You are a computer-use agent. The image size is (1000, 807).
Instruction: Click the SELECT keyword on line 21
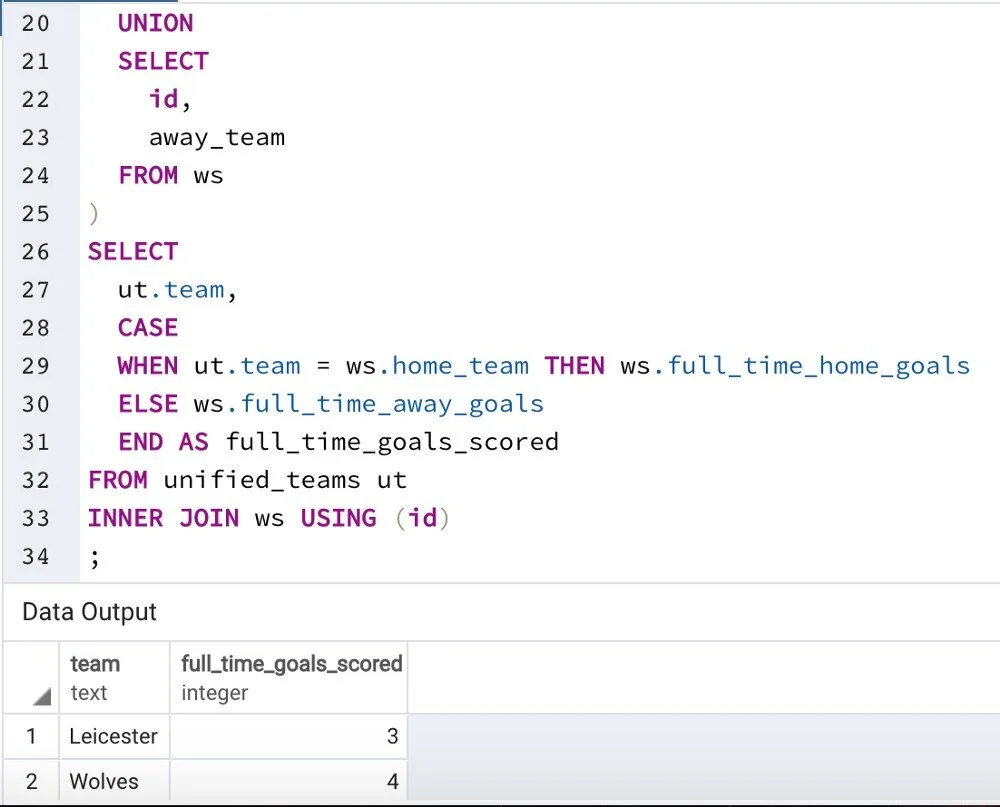[163, 61]
